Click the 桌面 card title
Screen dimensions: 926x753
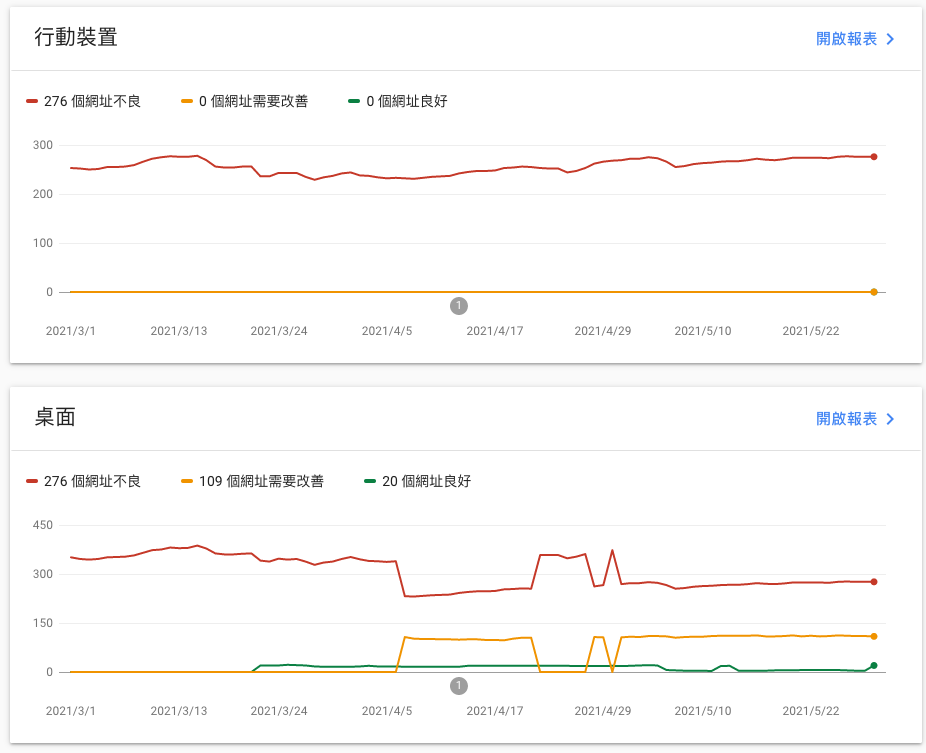point(55,418)
